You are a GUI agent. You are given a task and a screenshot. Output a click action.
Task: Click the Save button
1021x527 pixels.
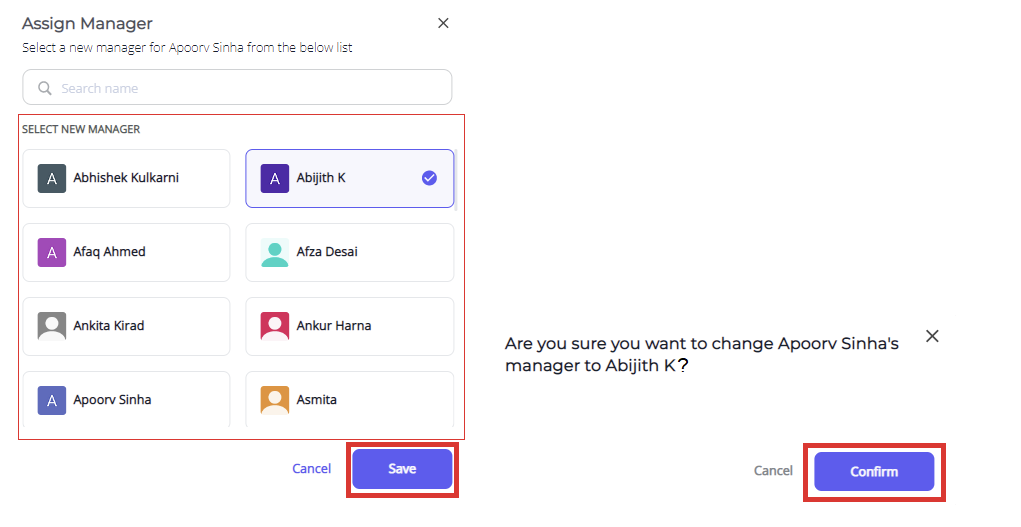tap(402, 469)
